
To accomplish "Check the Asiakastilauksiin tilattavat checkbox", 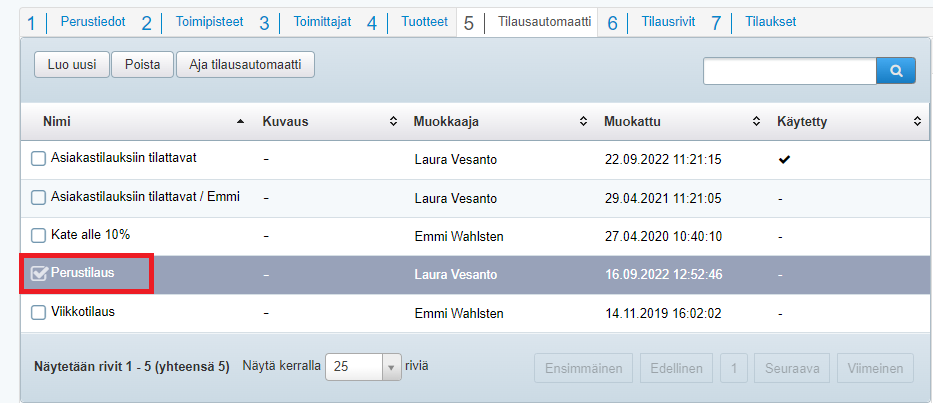I will pos(38,158).
